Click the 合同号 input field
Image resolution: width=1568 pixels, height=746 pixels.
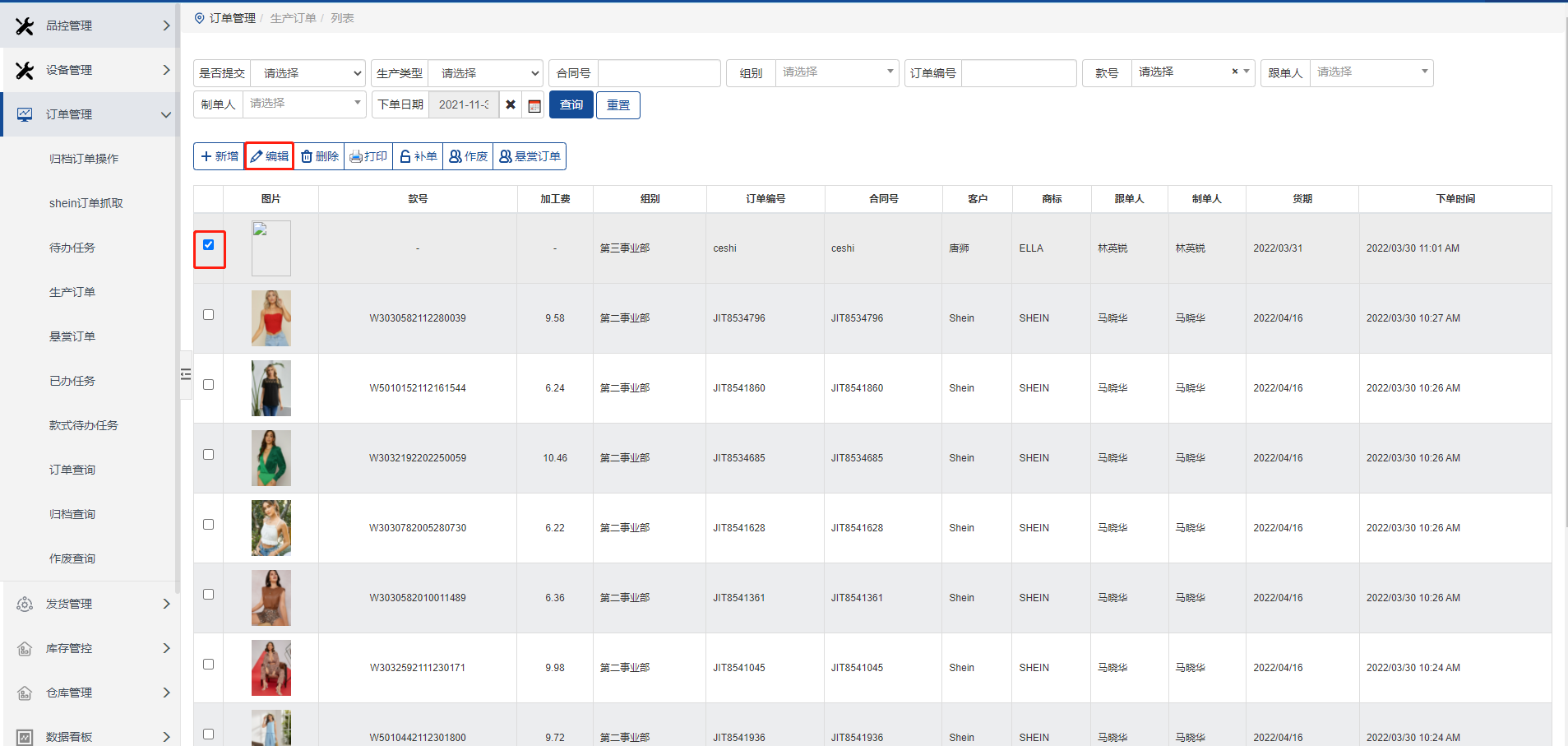659,73
